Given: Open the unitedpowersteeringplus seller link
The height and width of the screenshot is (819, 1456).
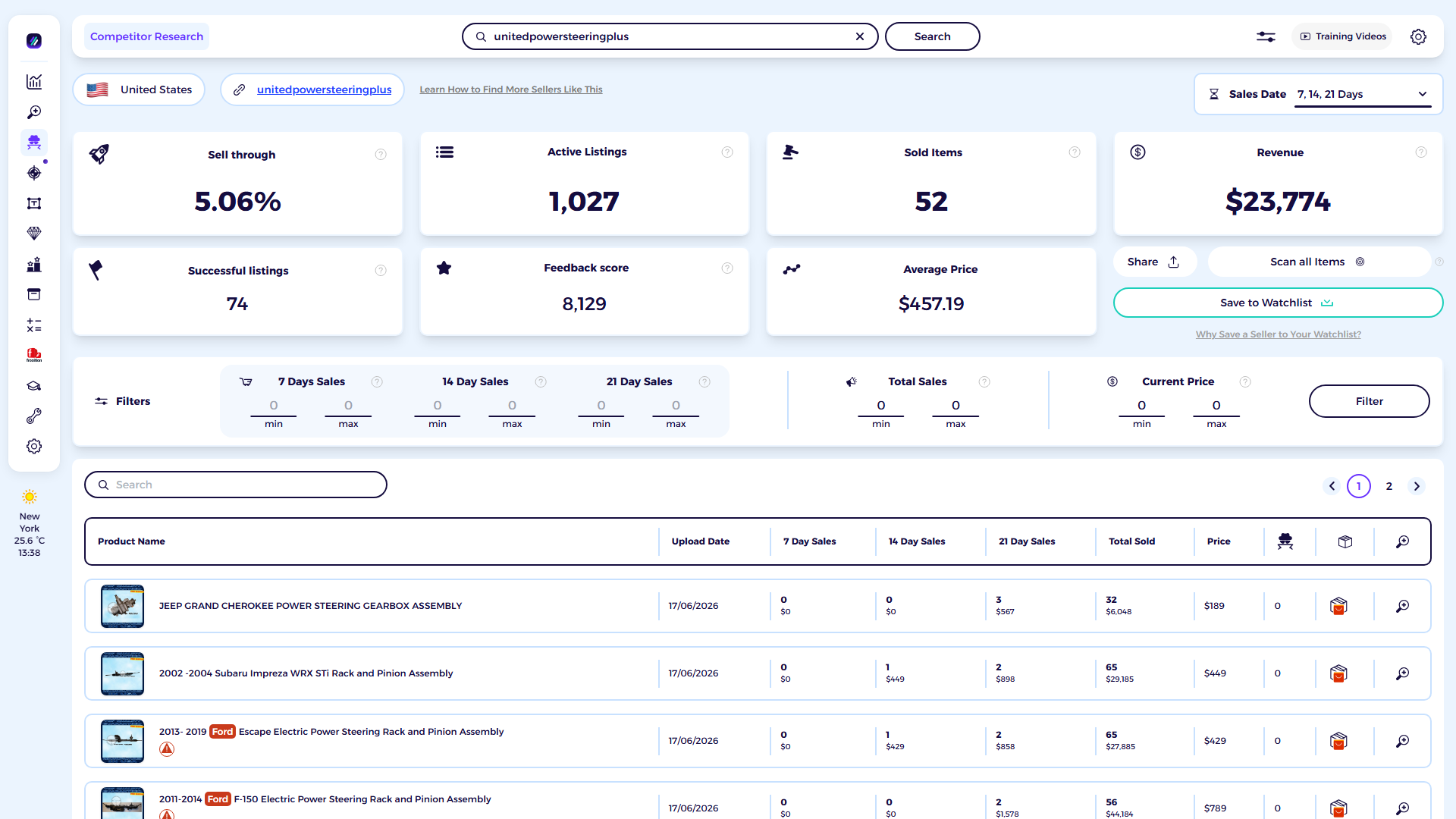Looking at the screenshot, I should coord(324,89).
